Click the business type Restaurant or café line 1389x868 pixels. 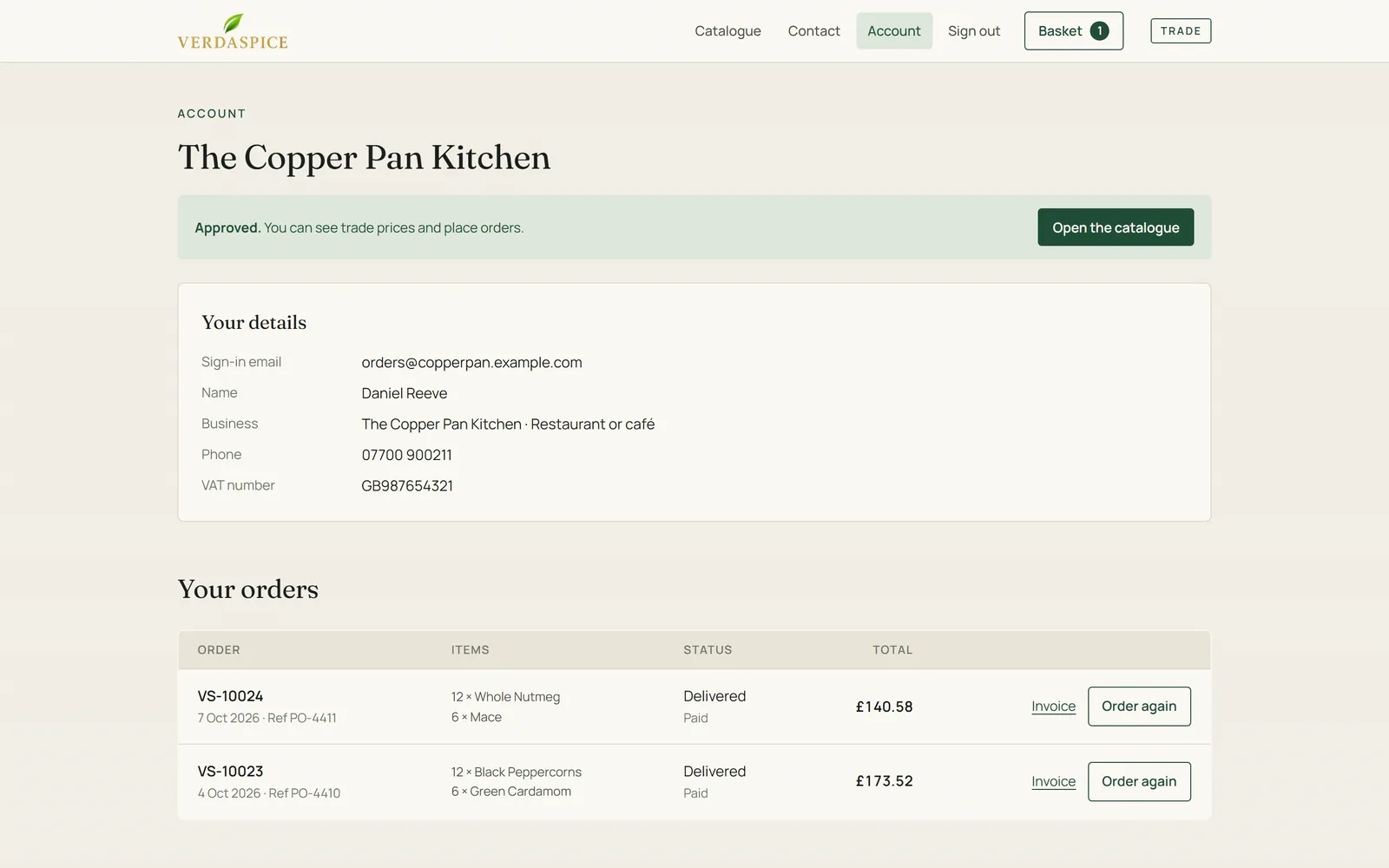pyautogui.click(x=508, y=424)
